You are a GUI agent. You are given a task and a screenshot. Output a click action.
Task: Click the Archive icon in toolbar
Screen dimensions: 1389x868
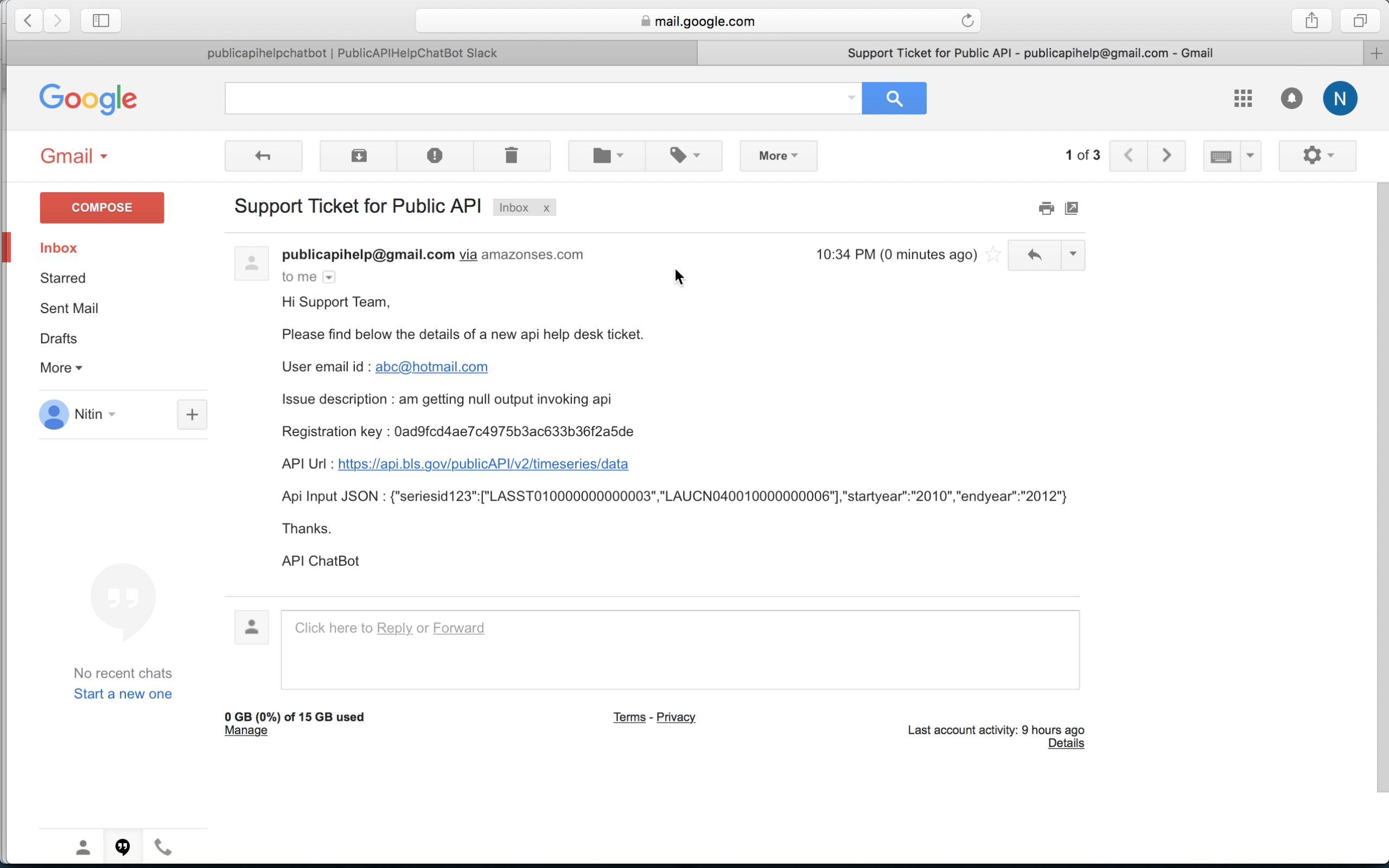coord(359,156)
